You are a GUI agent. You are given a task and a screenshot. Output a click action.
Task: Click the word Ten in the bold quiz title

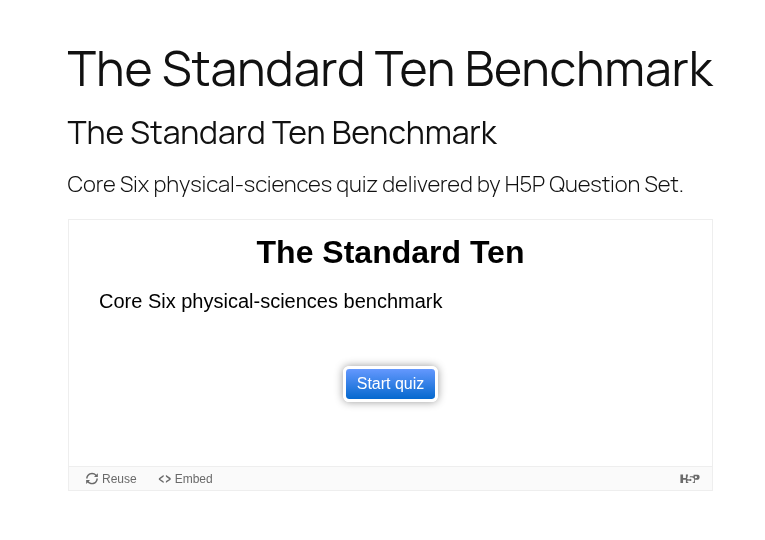496,252
